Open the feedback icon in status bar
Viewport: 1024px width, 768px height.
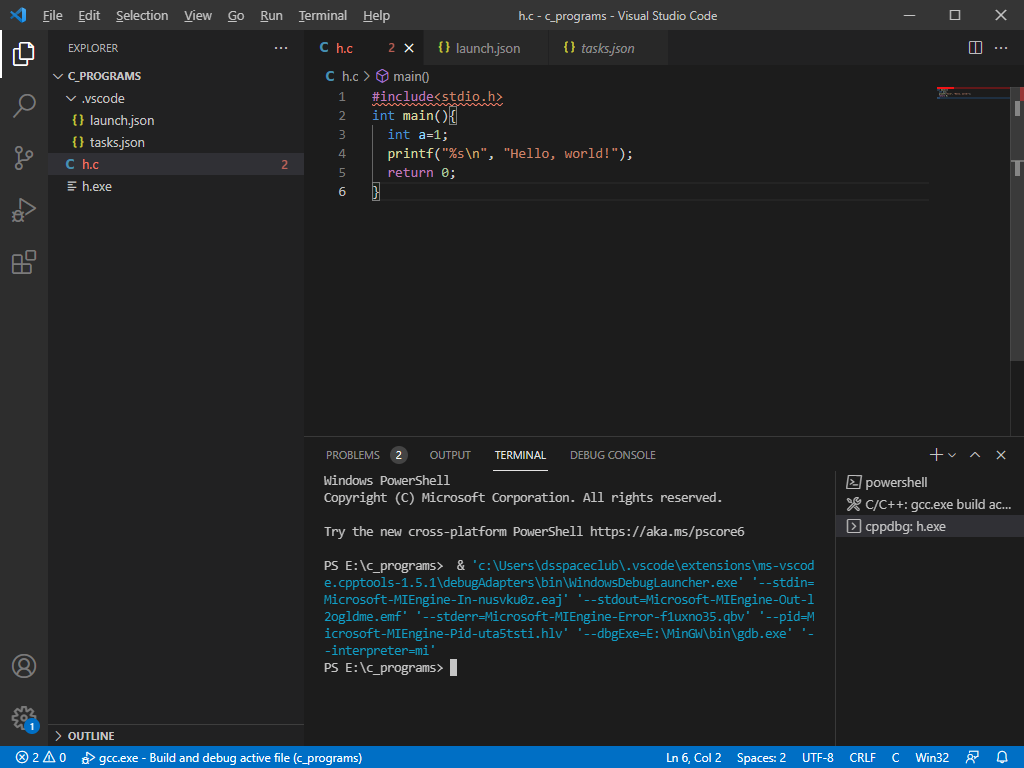tap(972, 758)
